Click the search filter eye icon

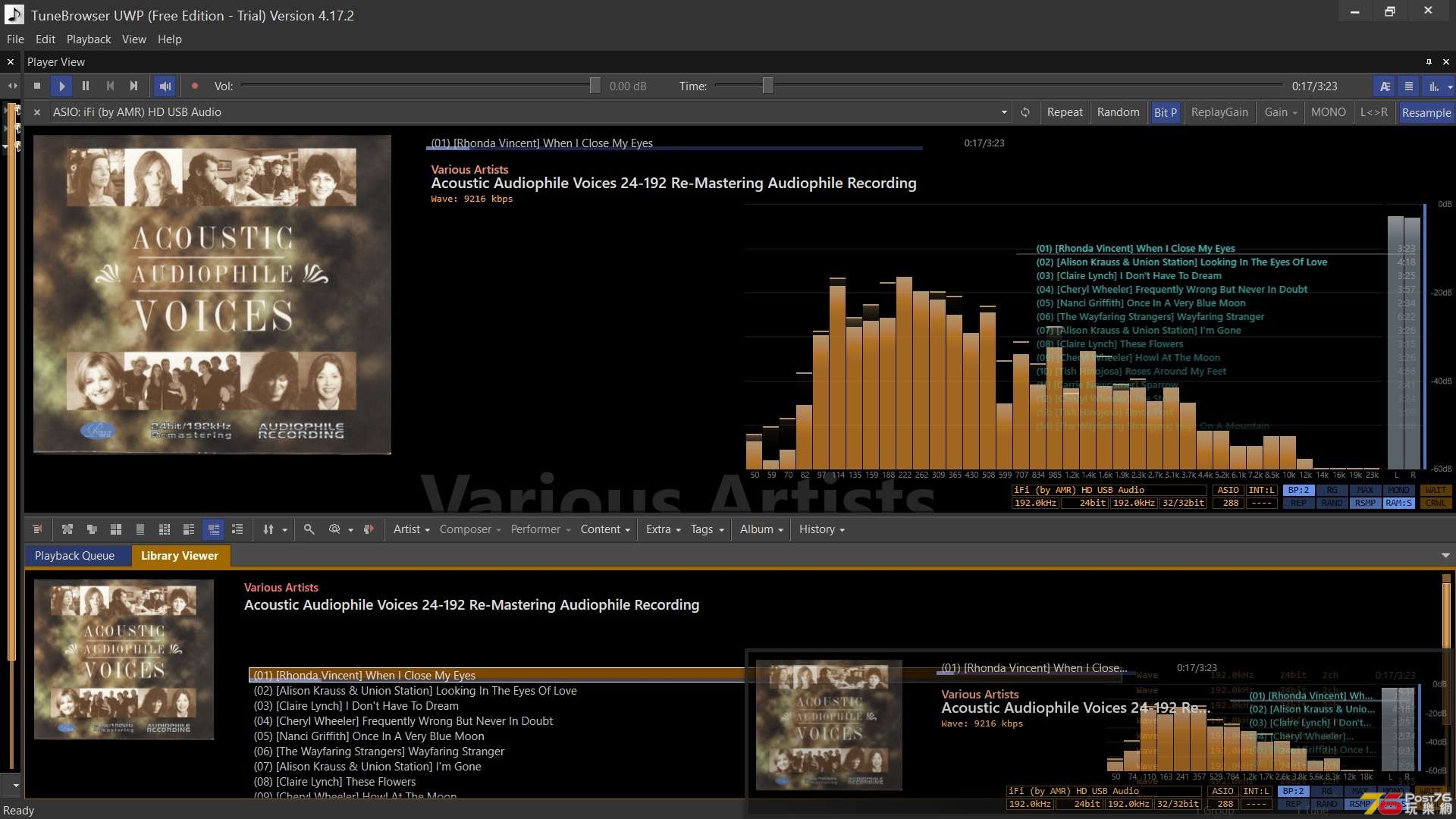pyautogui.click(x=334, y=529)
